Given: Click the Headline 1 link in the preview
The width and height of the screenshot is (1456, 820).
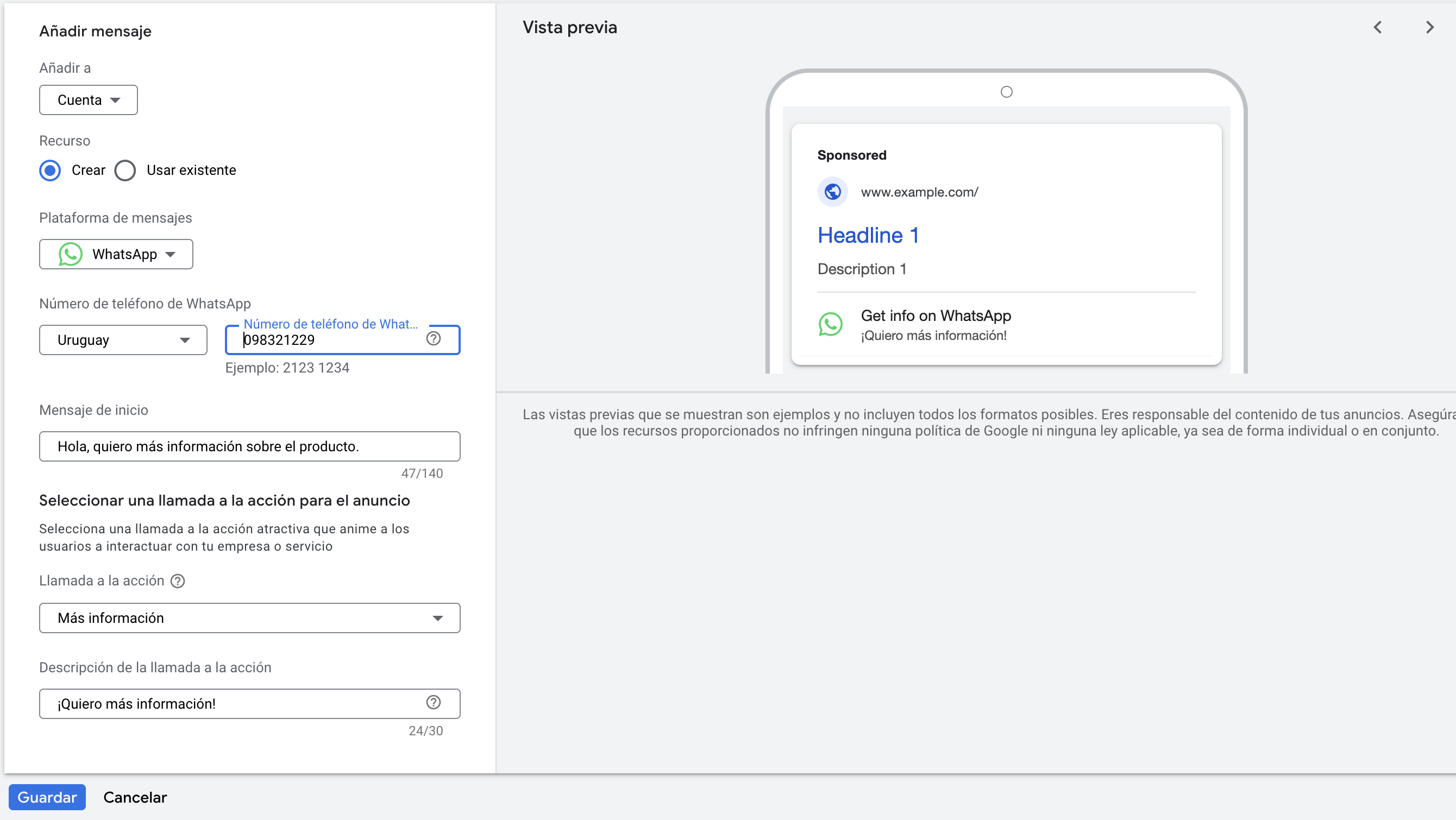Looking at the screenshot, I should [869, 235].
